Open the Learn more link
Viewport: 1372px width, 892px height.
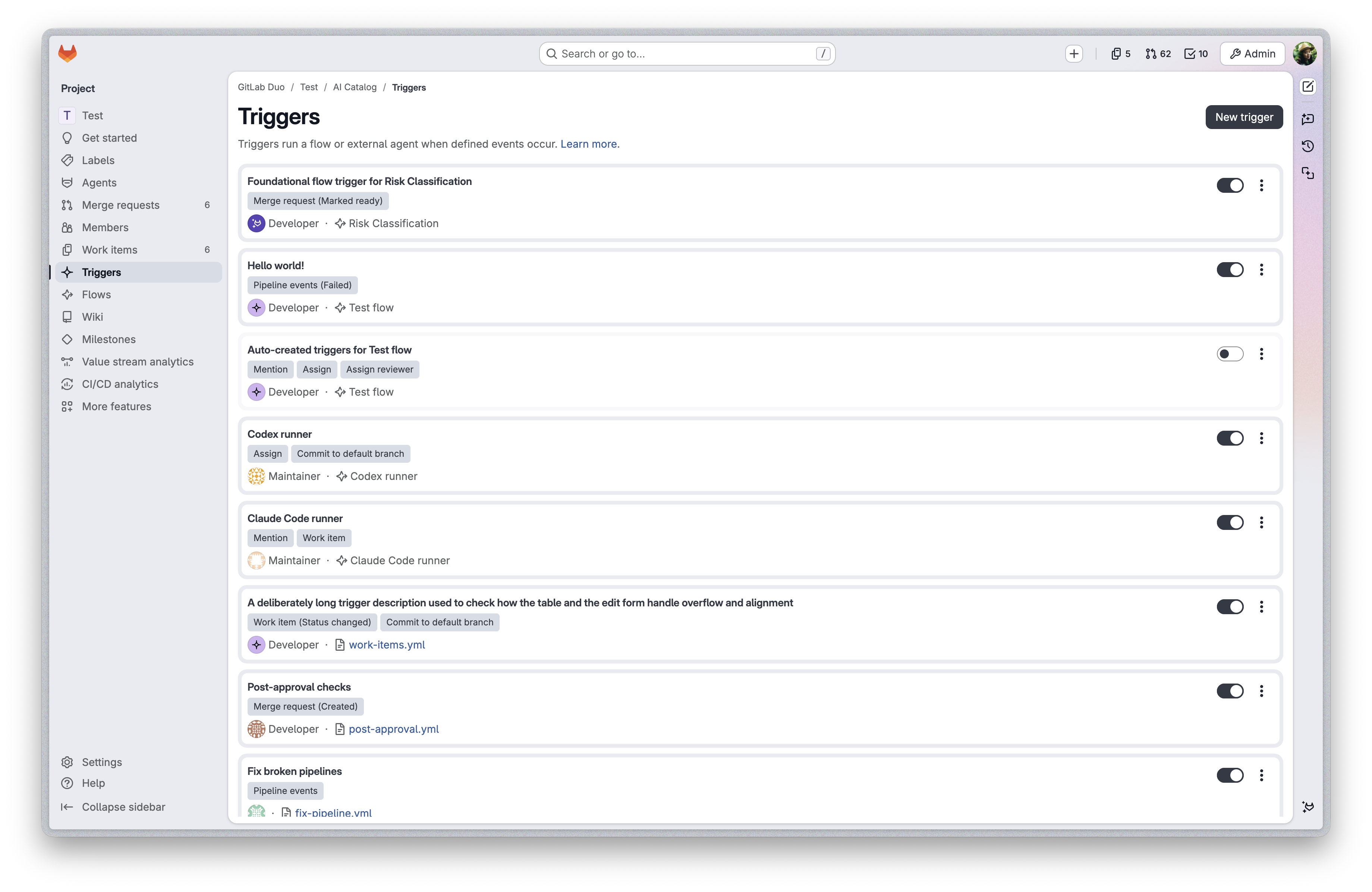[588, 144]
